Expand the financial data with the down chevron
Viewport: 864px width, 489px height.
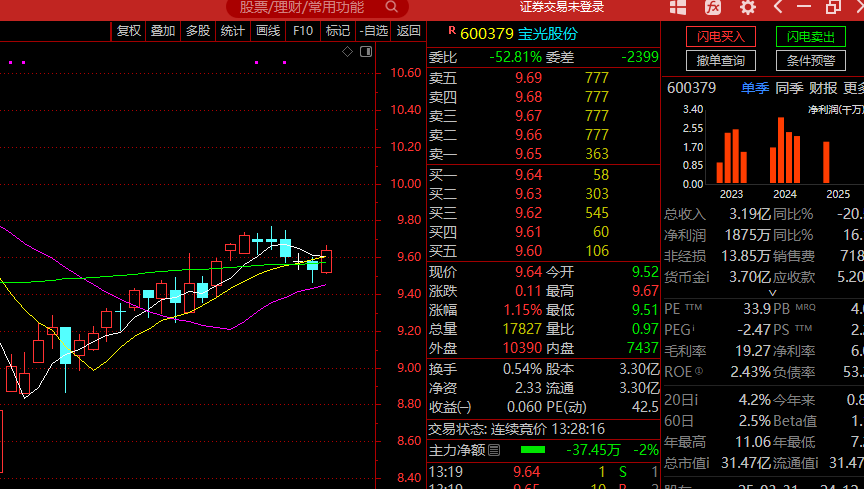[x=773, y=293]
